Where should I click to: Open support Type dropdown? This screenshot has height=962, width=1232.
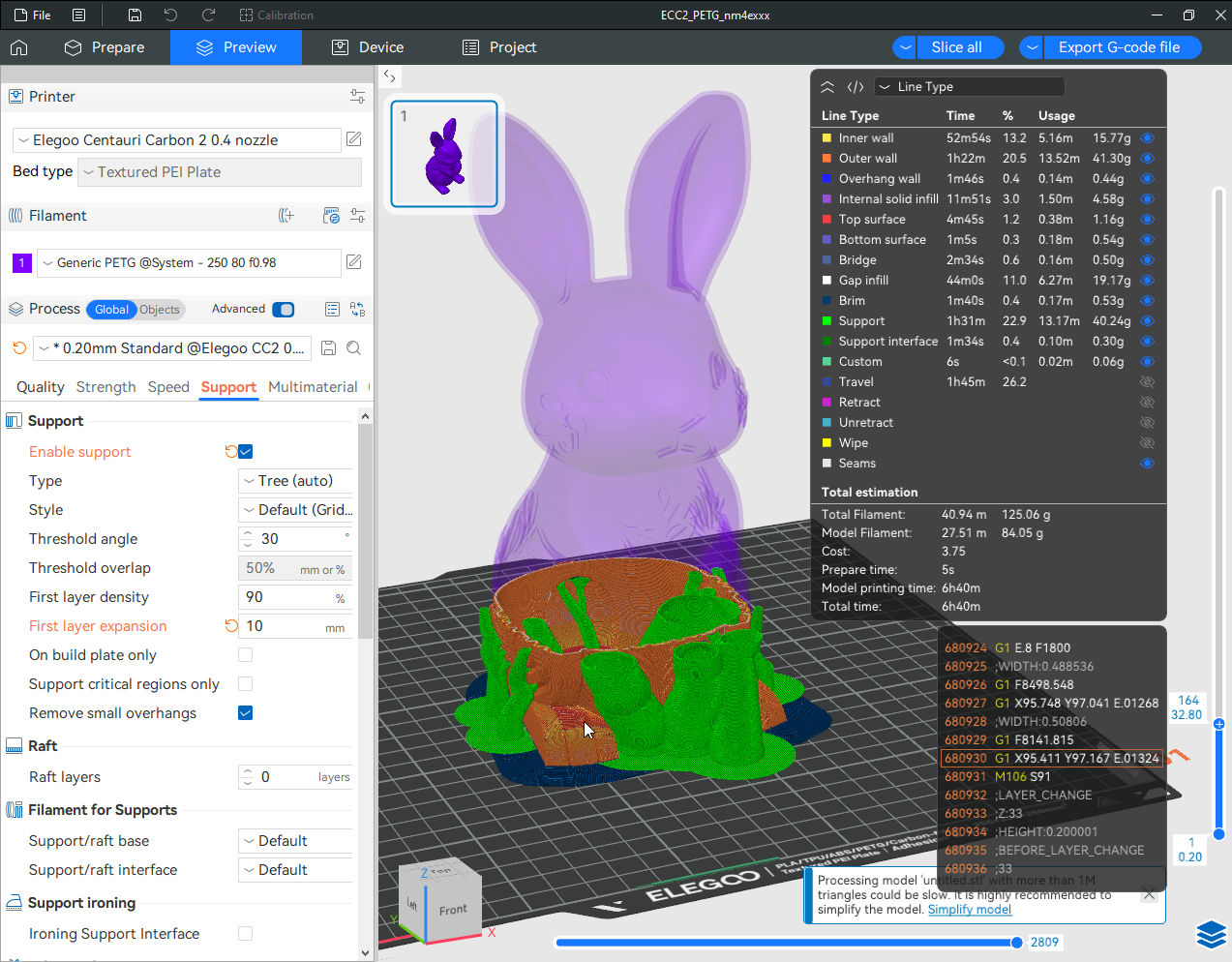click(x=295, y=481)
